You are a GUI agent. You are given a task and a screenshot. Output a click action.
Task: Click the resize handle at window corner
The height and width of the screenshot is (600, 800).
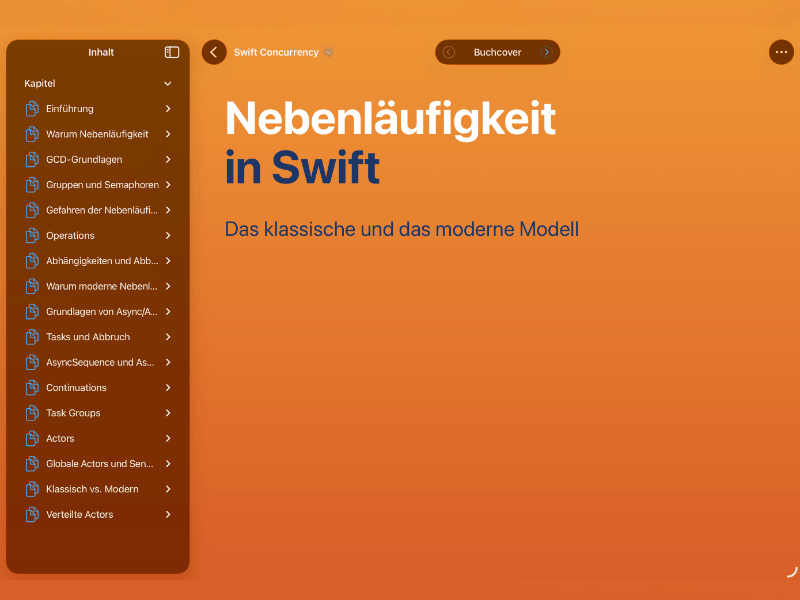tap(792, 572)
